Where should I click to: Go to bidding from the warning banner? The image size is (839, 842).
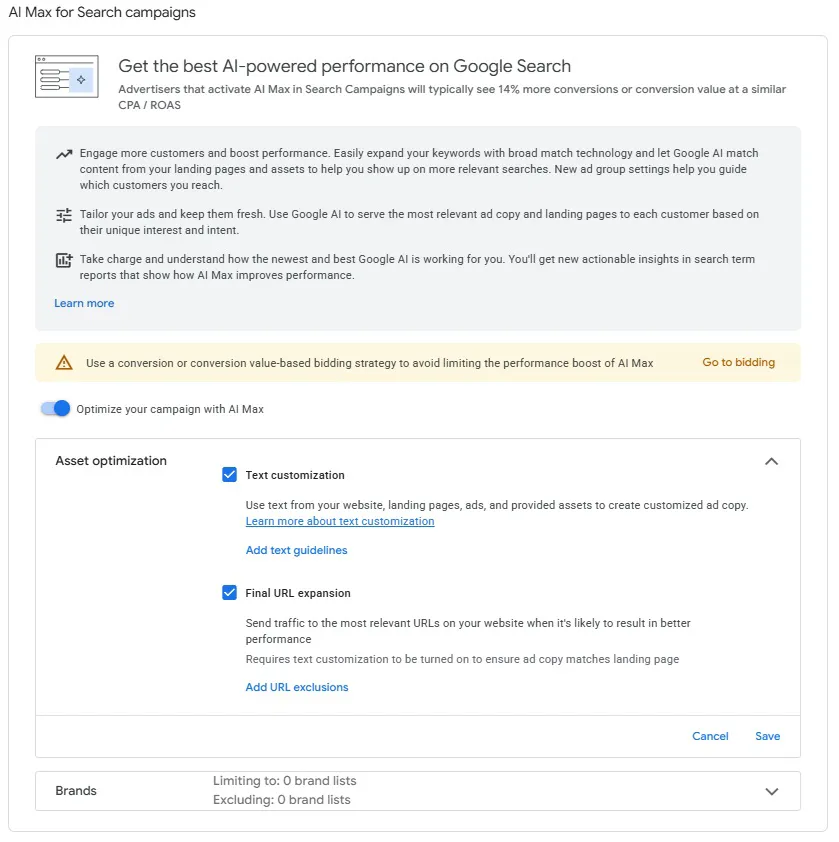[x=739, y=362]
